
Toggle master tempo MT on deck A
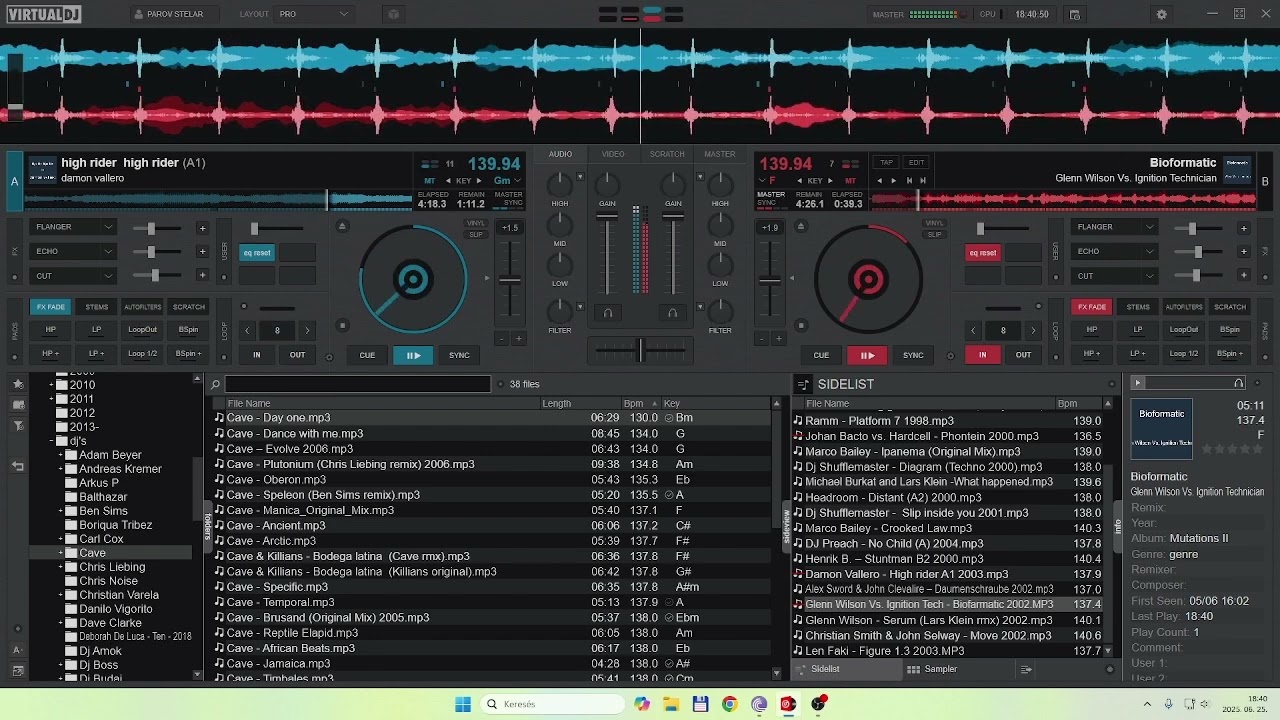pos(429,181)
